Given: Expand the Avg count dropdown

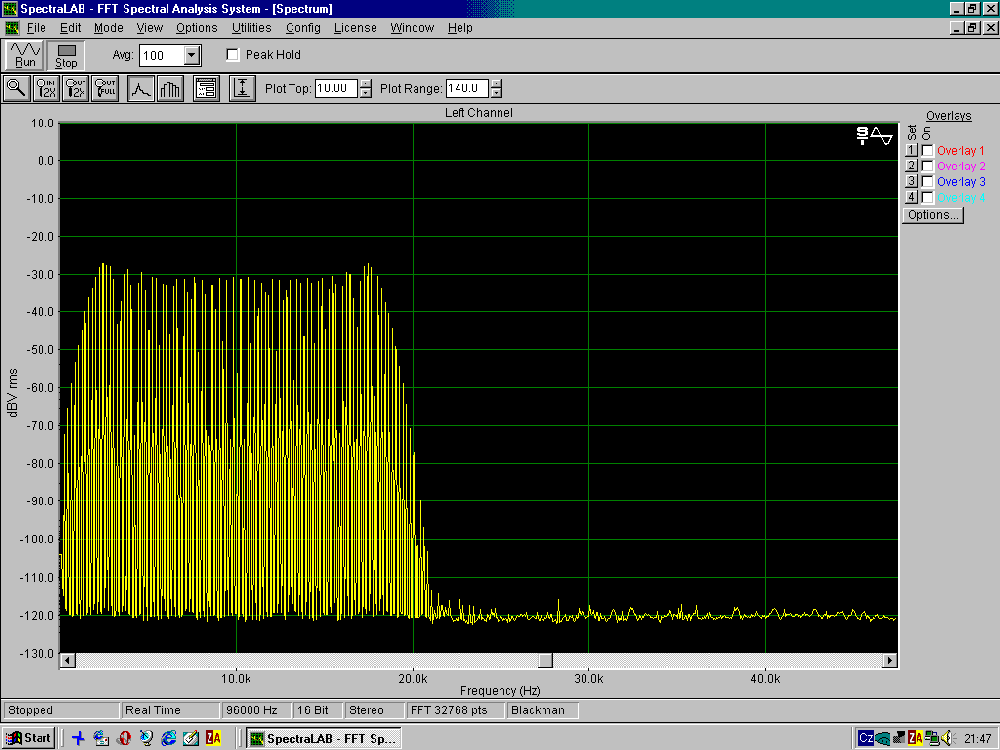Looking at the screenshot, I should 191,55.
